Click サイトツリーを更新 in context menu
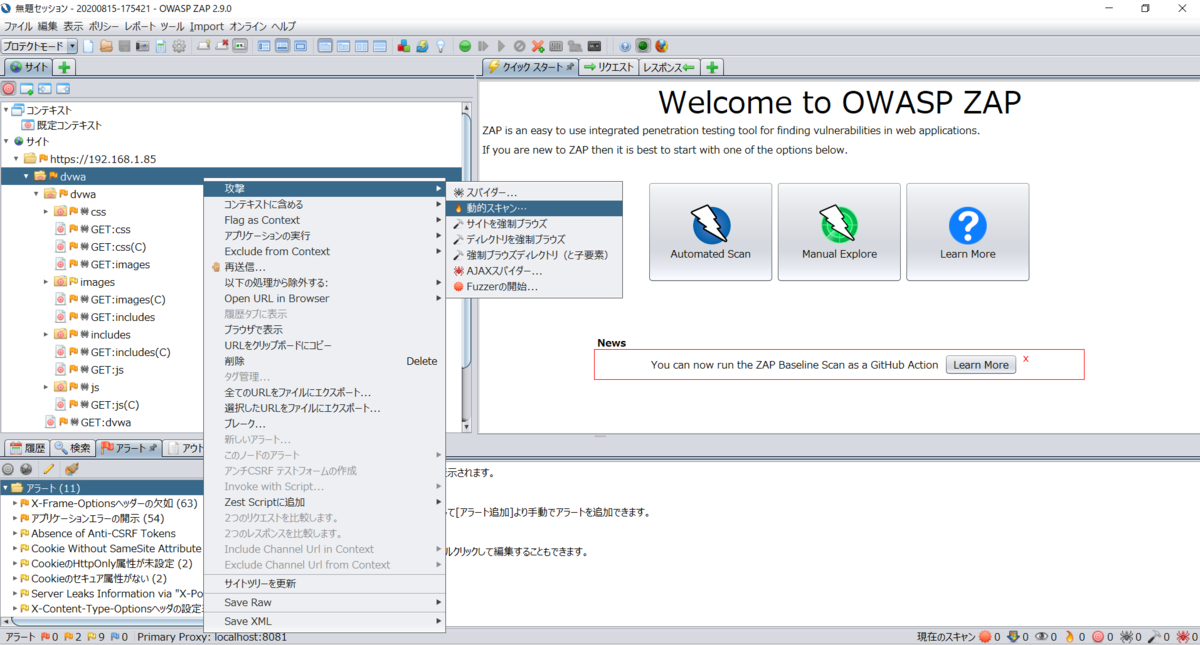The height and width of the screenshot is (645, 1200). (324, 583)
